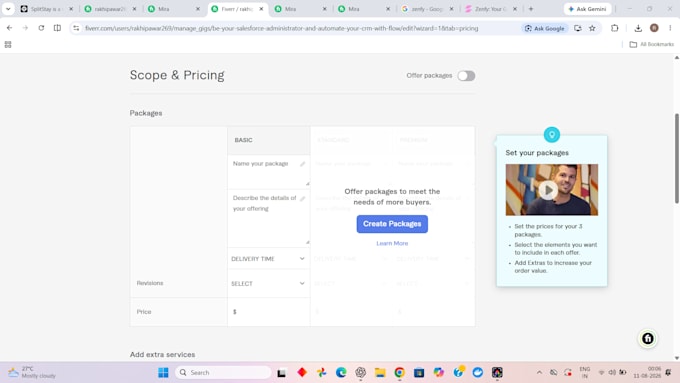
Task: Open File Explorer from taskbar
Action: [x=380, y=372]
